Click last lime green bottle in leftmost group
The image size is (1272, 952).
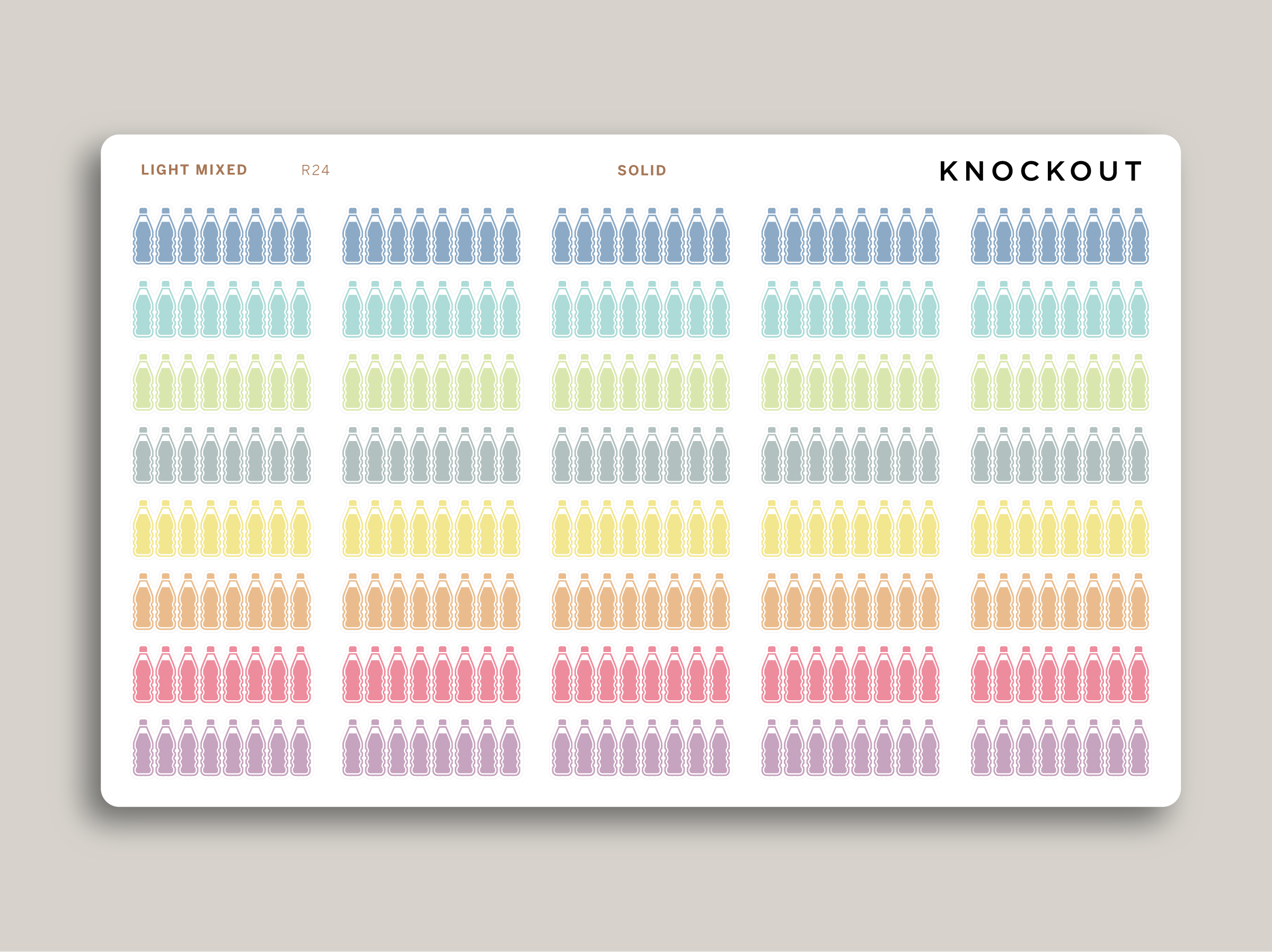coord(300,384)
